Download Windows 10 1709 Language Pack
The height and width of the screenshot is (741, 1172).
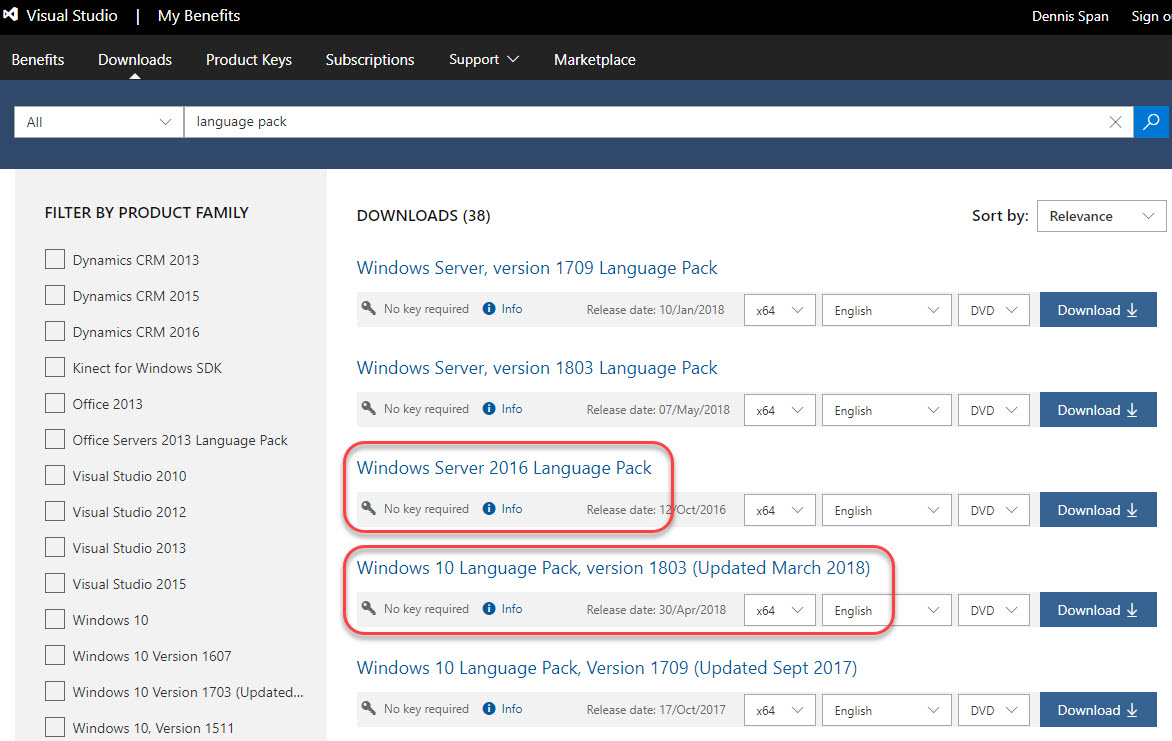[1098, 710]
